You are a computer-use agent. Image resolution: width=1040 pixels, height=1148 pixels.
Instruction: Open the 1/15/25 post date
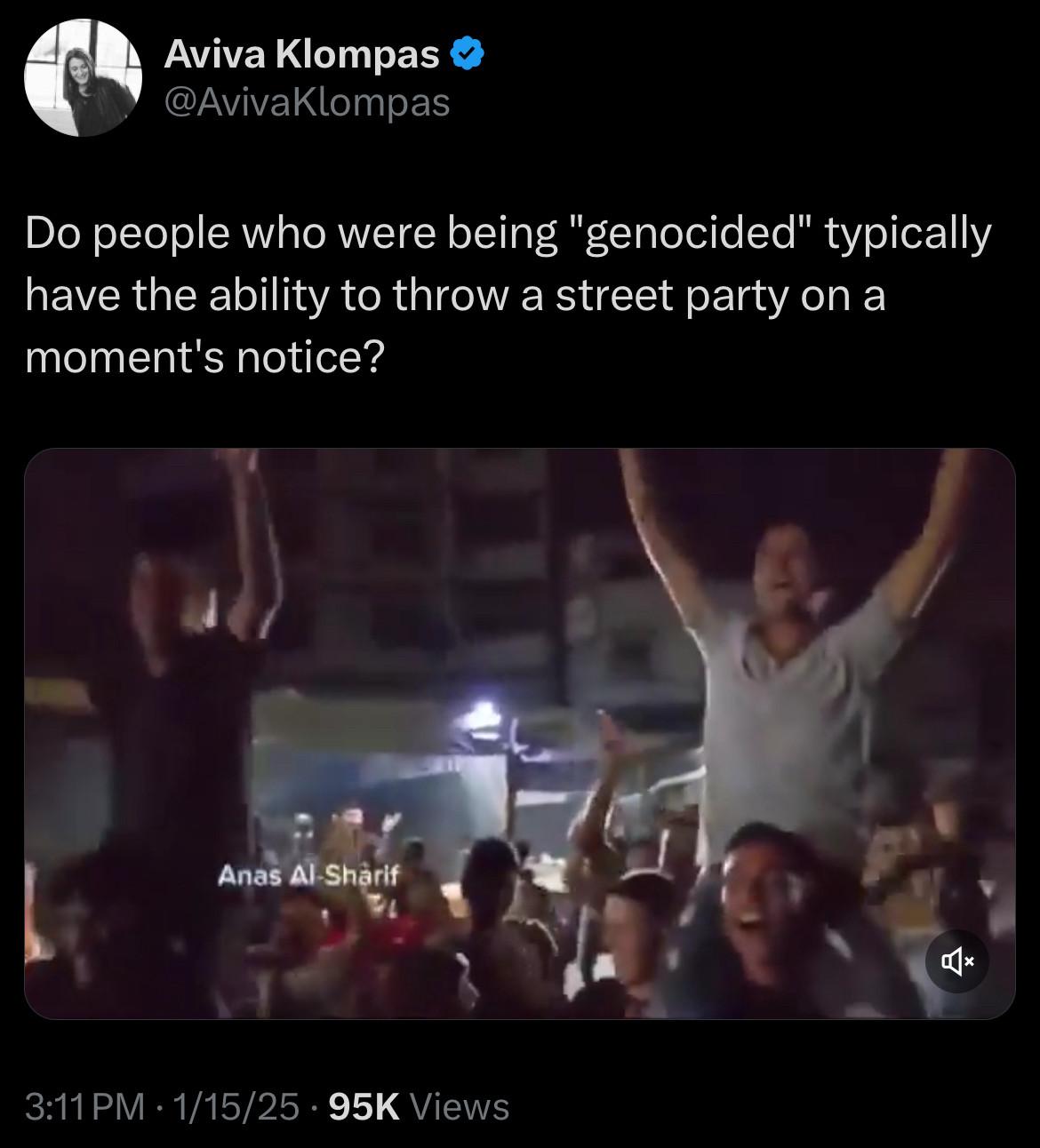coord(236,1106)
